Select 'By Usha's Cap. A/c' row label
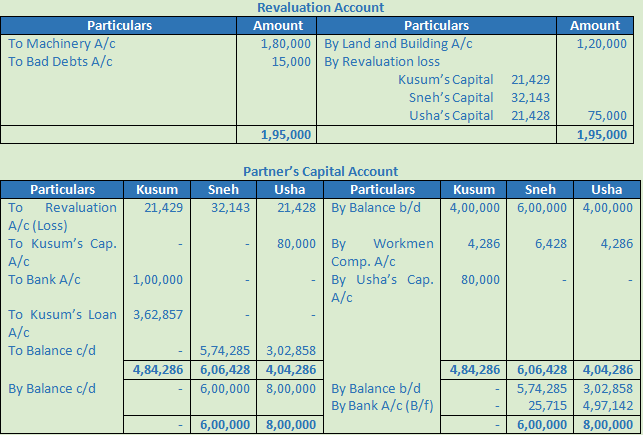Screen dimensions: 643x435 (382, 288)
